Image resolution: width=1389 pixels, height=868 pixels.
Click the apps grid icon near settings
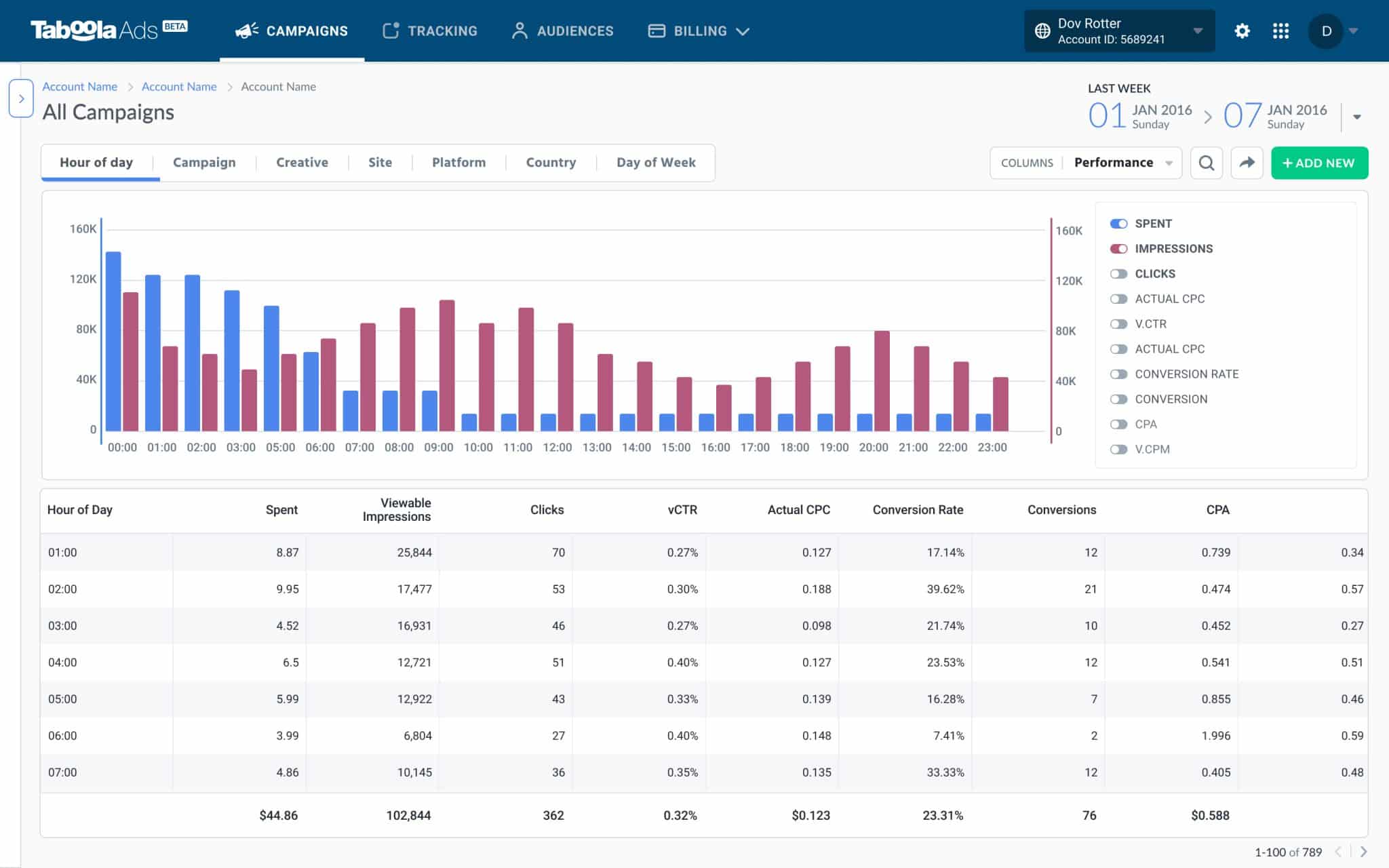(x=1281, y=31)
